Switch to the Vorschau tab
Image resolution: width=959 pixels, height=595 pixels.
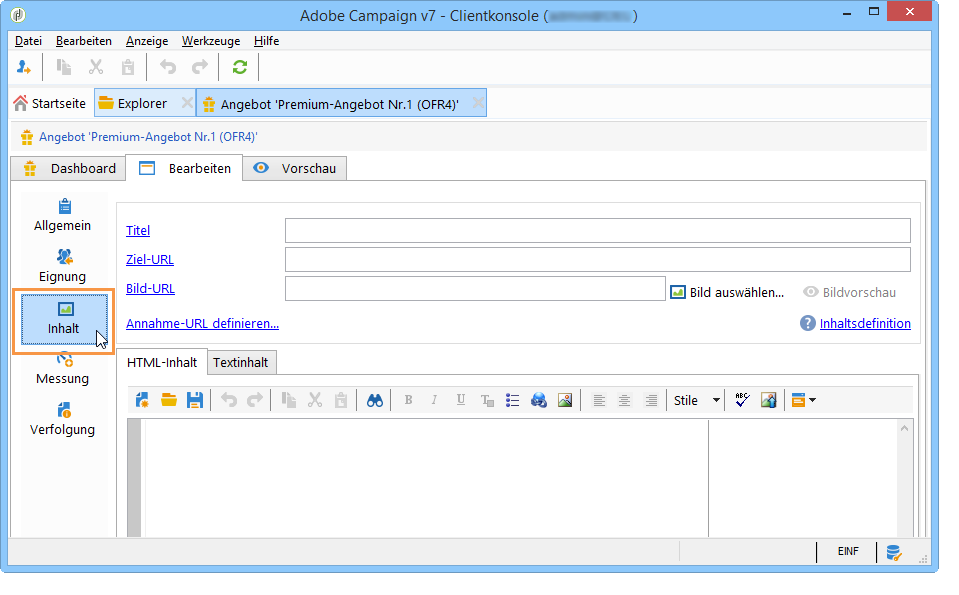[295, 168]
